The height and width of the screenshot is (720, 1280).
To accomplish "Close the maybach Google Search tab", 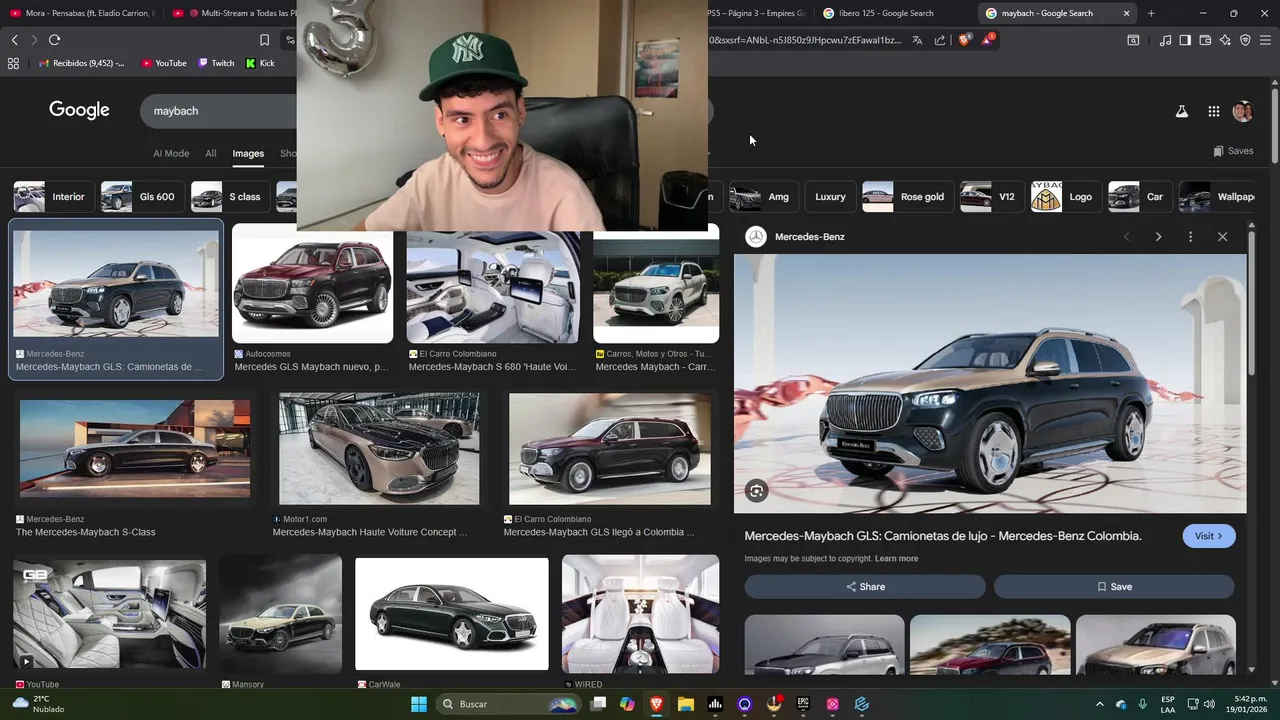I will [1127, 13].
